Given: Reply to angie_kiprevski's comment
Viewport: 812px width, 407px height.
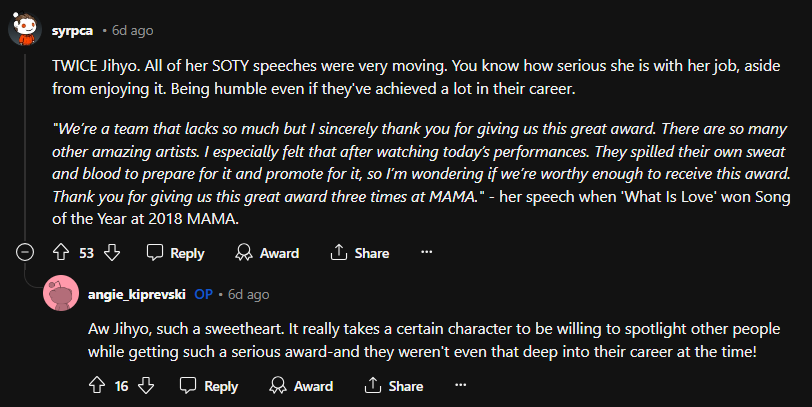Looking at the screenshot, I should click(209, 385).
